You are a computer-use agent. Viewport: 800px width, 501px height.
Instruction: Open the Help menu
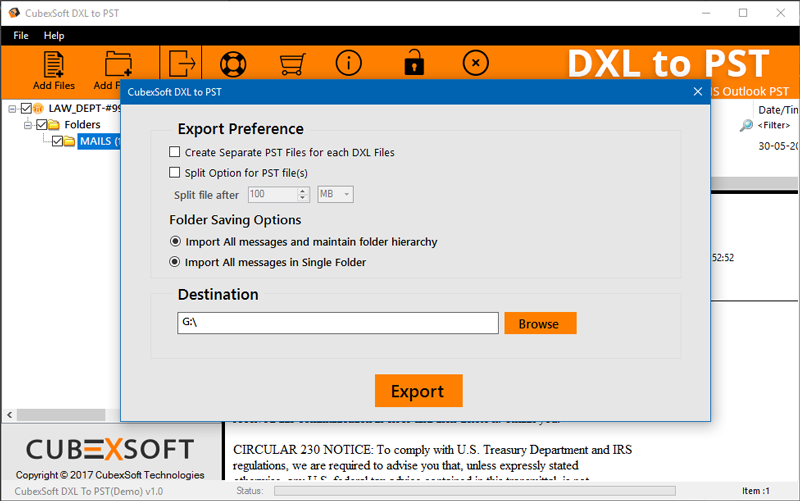coord(54,36)
